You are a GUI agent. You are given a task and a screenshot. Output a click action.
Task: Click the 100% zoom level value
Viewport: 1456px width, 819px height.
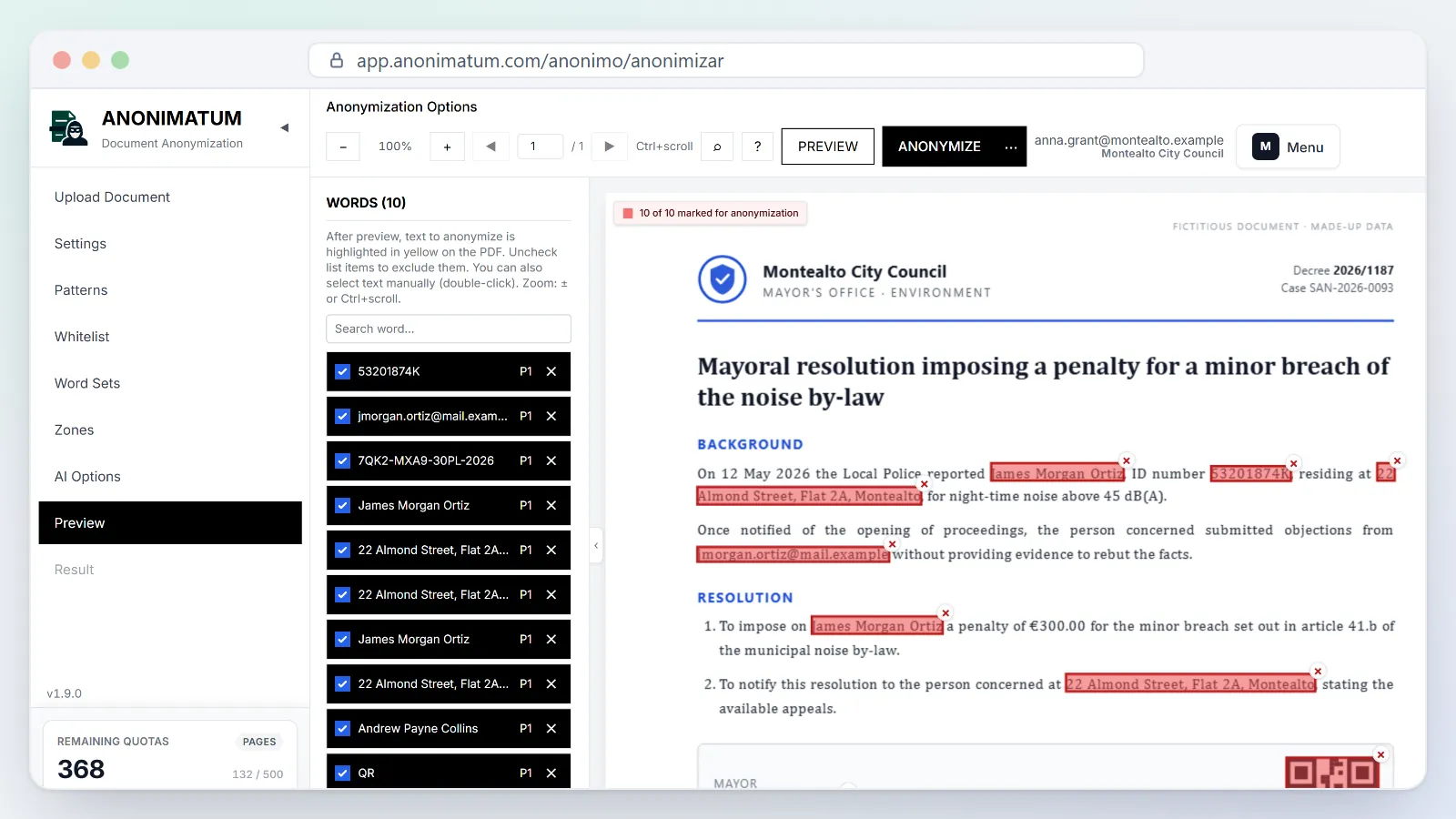pyautogui.click(x=395, y=147)
